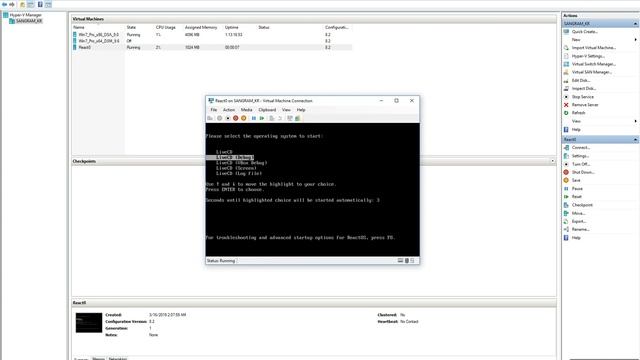The width and height of the screenshot is (640, 360).
Task: Click Stop Service action
Action: [x=582, y=97]
